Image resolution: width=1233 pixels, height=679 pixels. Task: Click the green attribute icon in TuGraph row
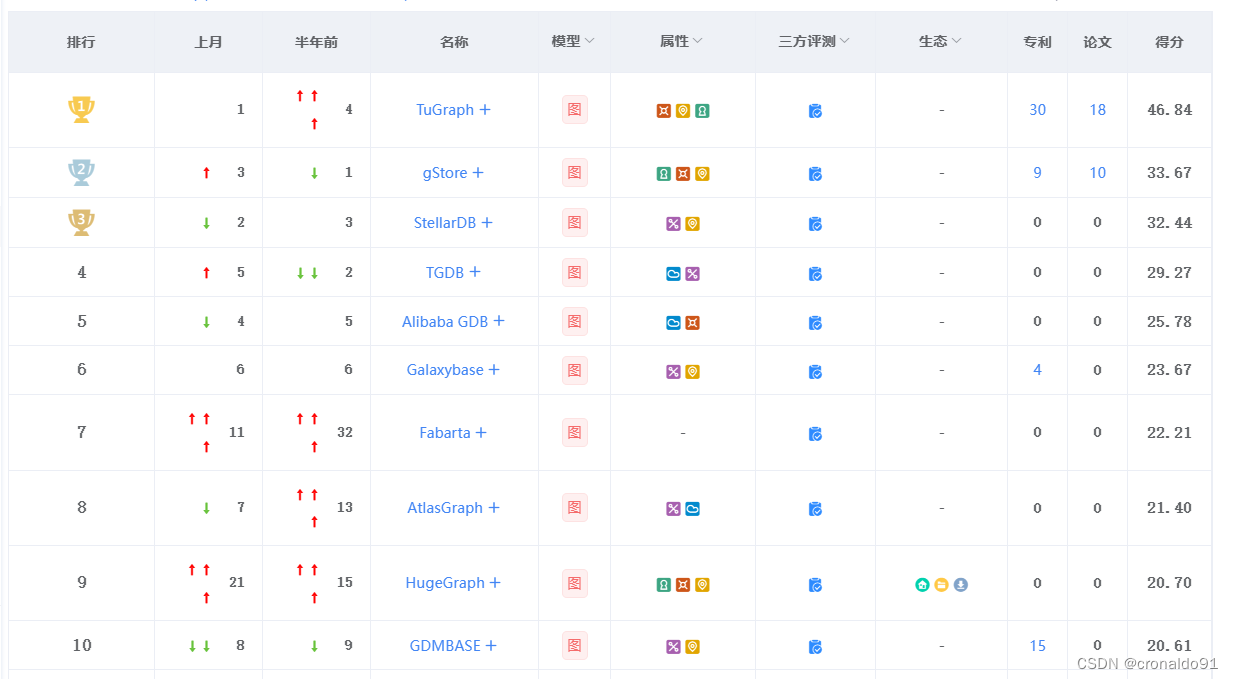pyautogui.click(x=702, y=111)
